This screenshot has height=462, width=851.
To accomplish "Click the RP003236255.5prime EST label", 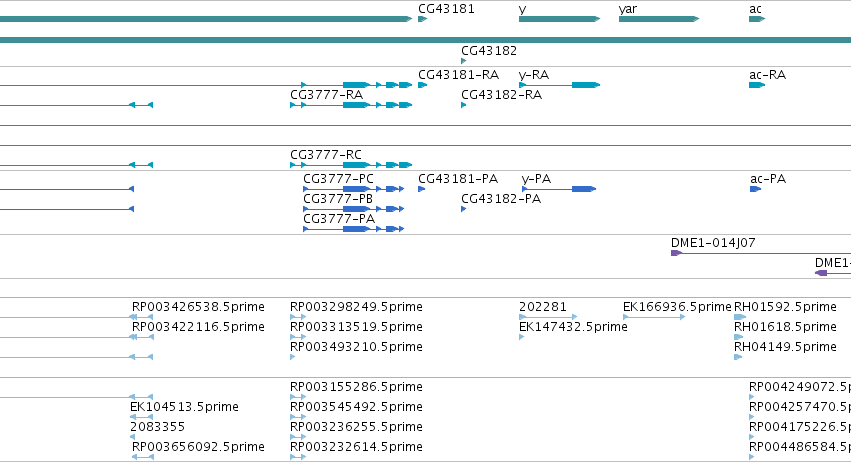I will point(356,427).
